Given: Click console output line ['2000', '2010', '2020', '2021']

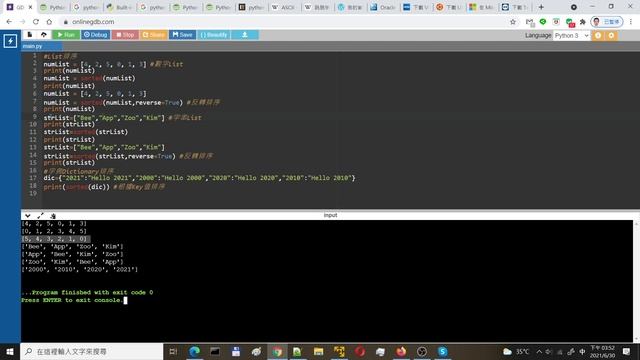Looking at the screenshot, I should pos(79,269).
